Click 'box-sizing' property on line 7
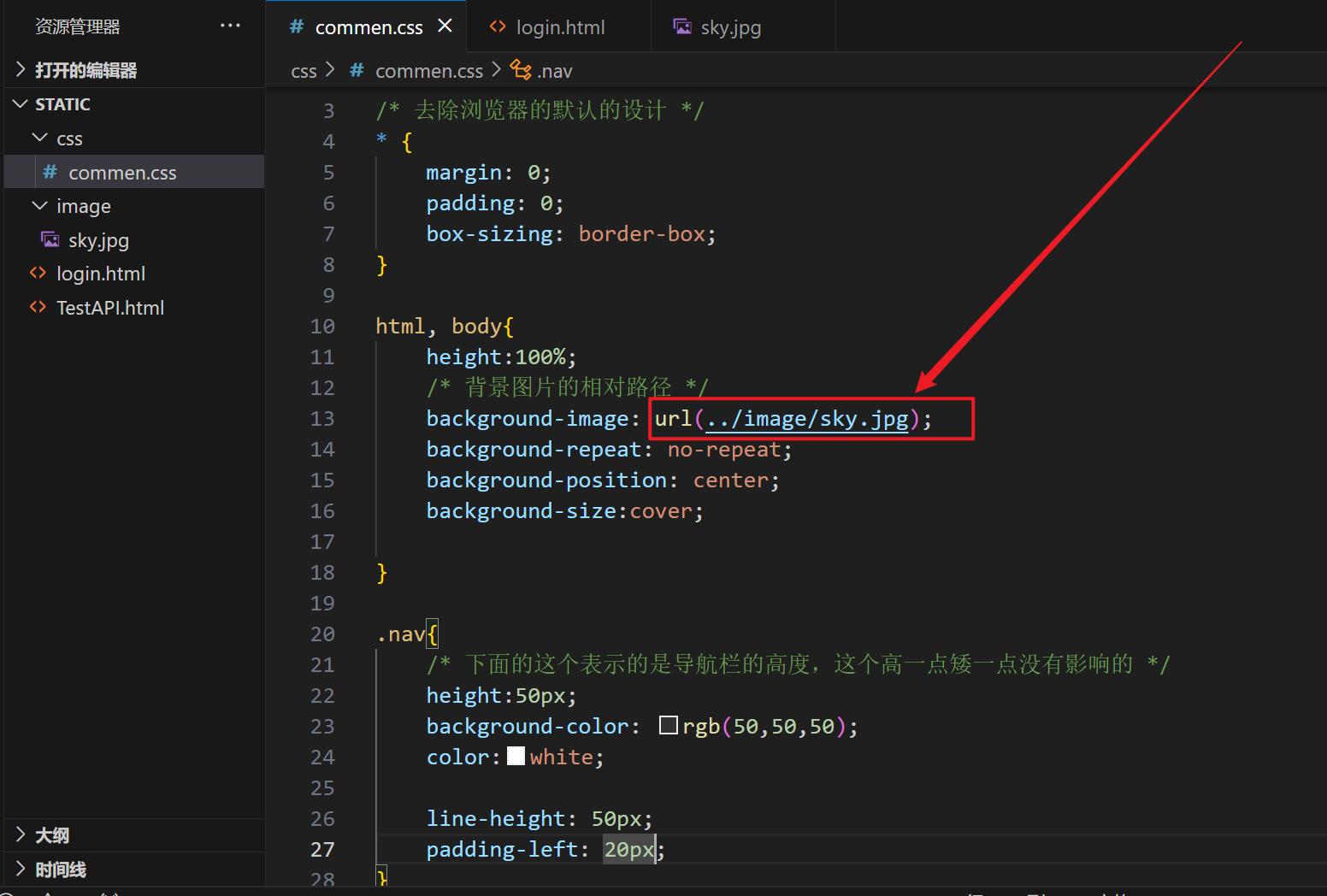 click(490, 234)
